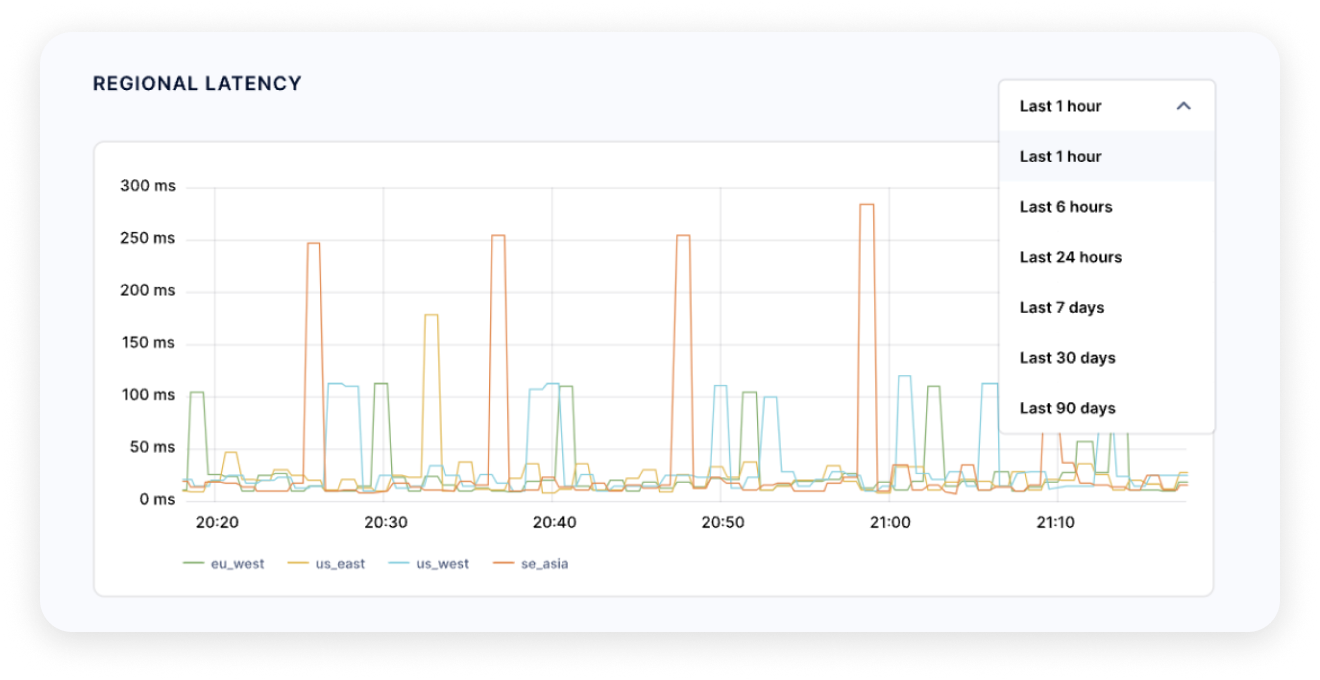Click the first orange spike after 20:20

pyautogui.click(x=313, y=243)
